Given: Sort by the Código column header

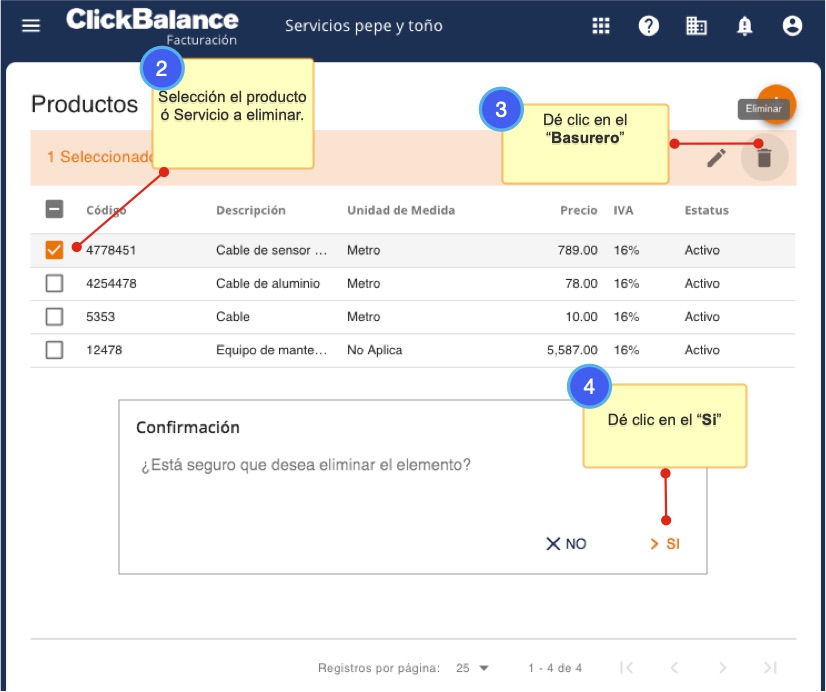Looking at the screenshot, I should (x=106, y=210).
